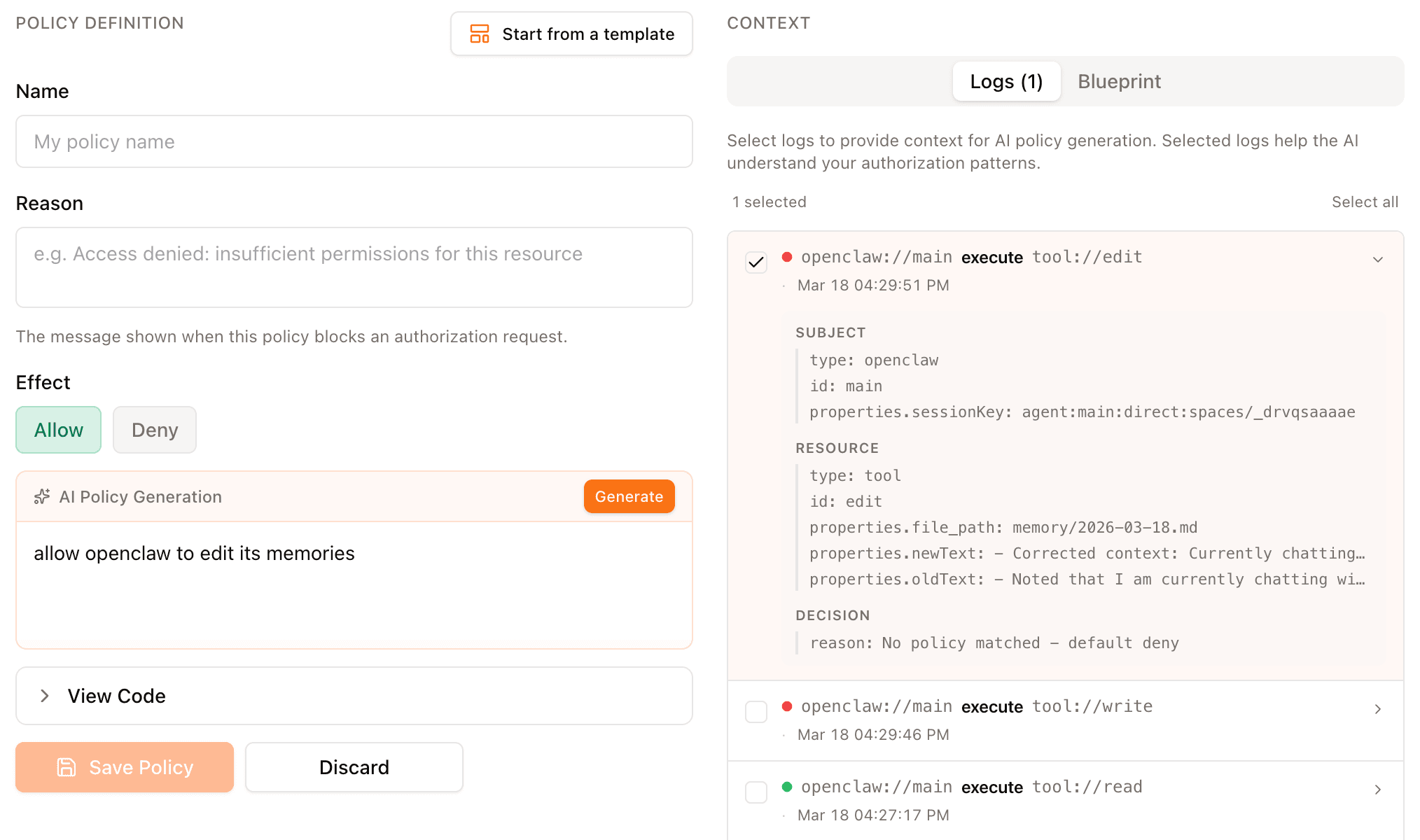This screenshot has height=840, width=1420.
Task: Expand the View Code section
Action: pos(116,696)
